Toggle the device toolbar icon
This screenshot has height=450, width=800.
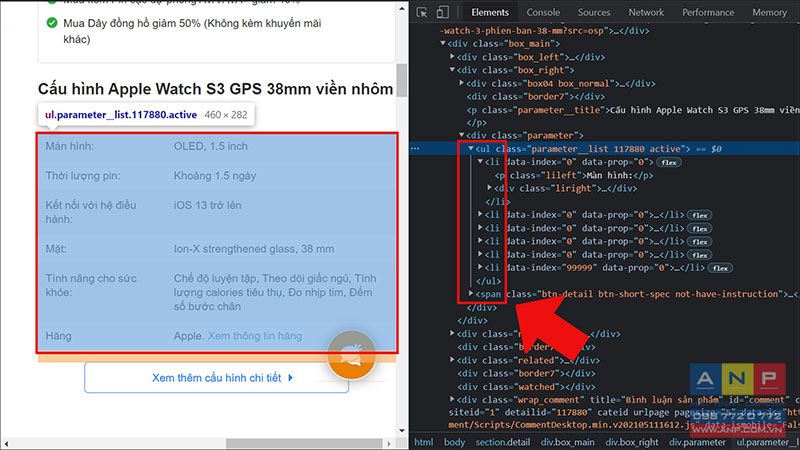tap(442, 12)
